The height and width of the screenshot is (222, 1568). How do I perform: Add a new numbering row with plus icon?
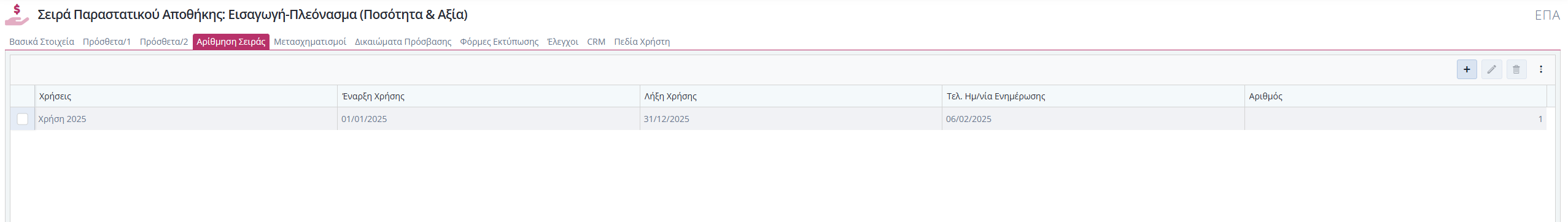[x=1467, y=69]
